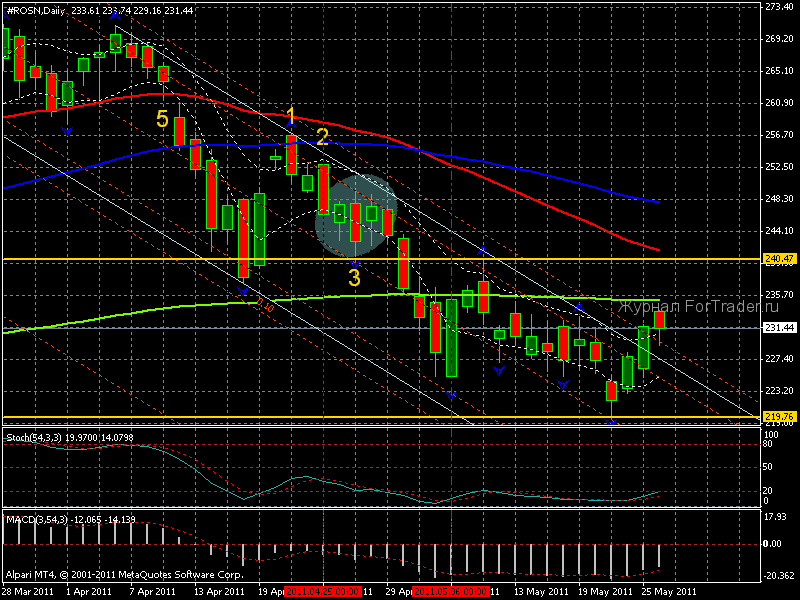Select the Stochastic scale value 50
Viewport: 800px width, 600px height.
(x=768, y=467)
